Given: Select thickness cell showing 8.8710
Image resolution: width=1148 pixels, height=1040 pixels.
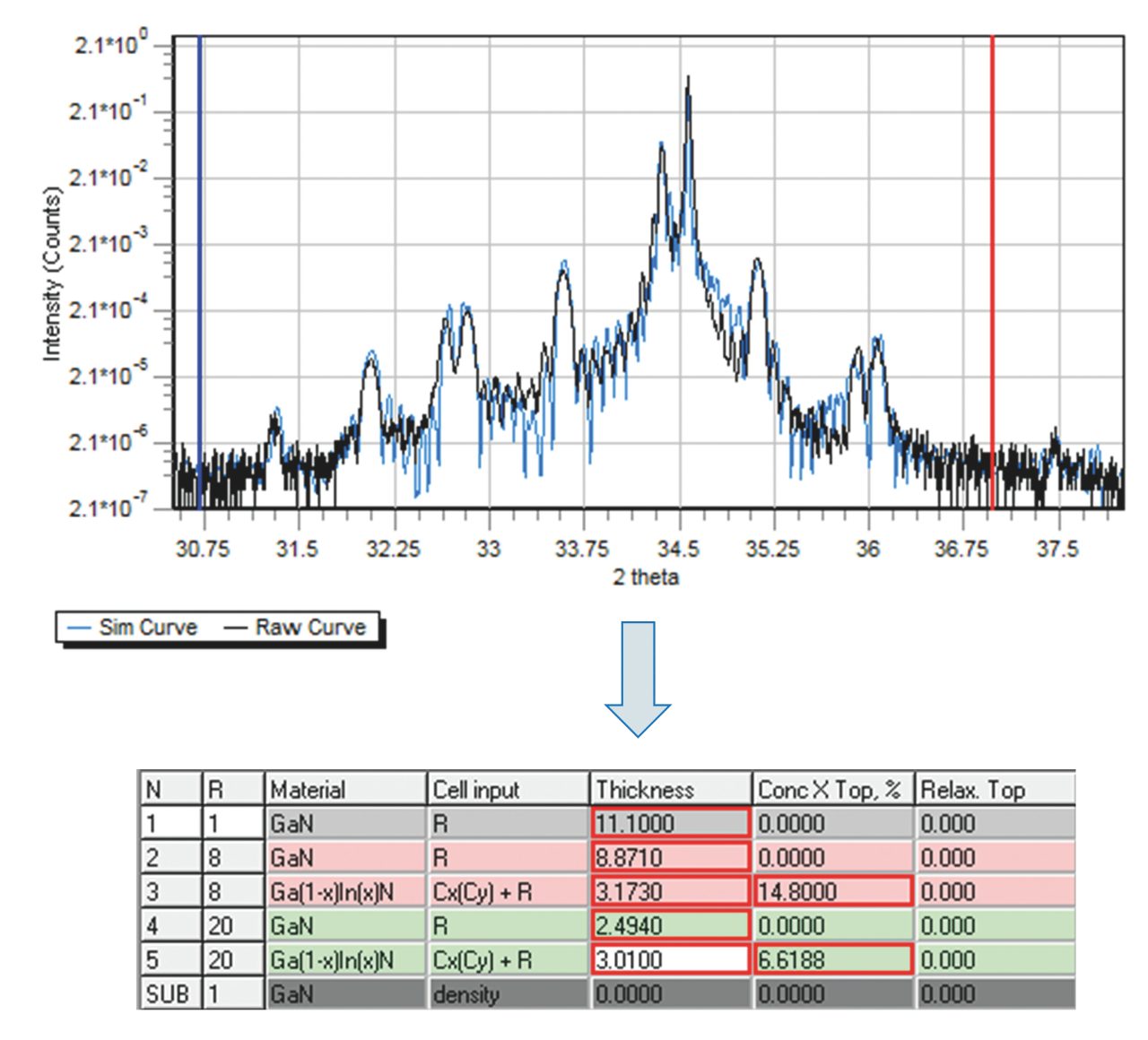Looking at the screenshot, I should (x=670, y=857).
